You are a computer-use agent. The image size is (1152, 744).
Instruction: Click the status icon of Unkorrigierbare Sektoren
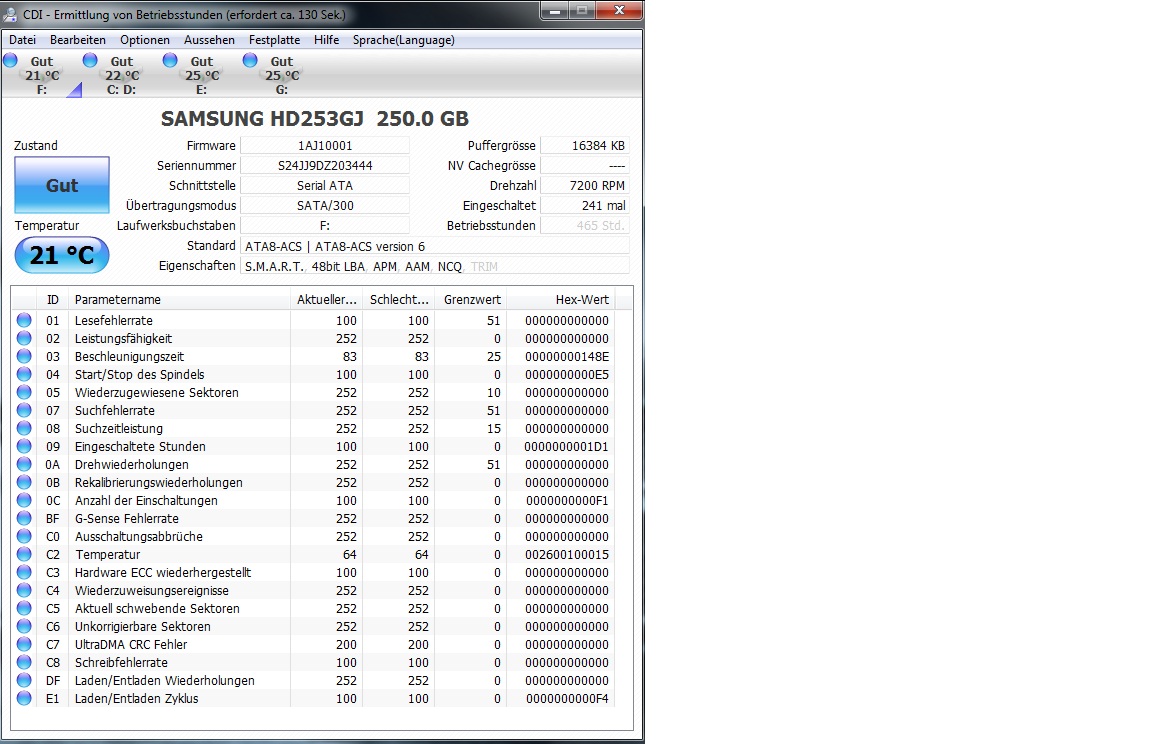click(x=24, y=626)
